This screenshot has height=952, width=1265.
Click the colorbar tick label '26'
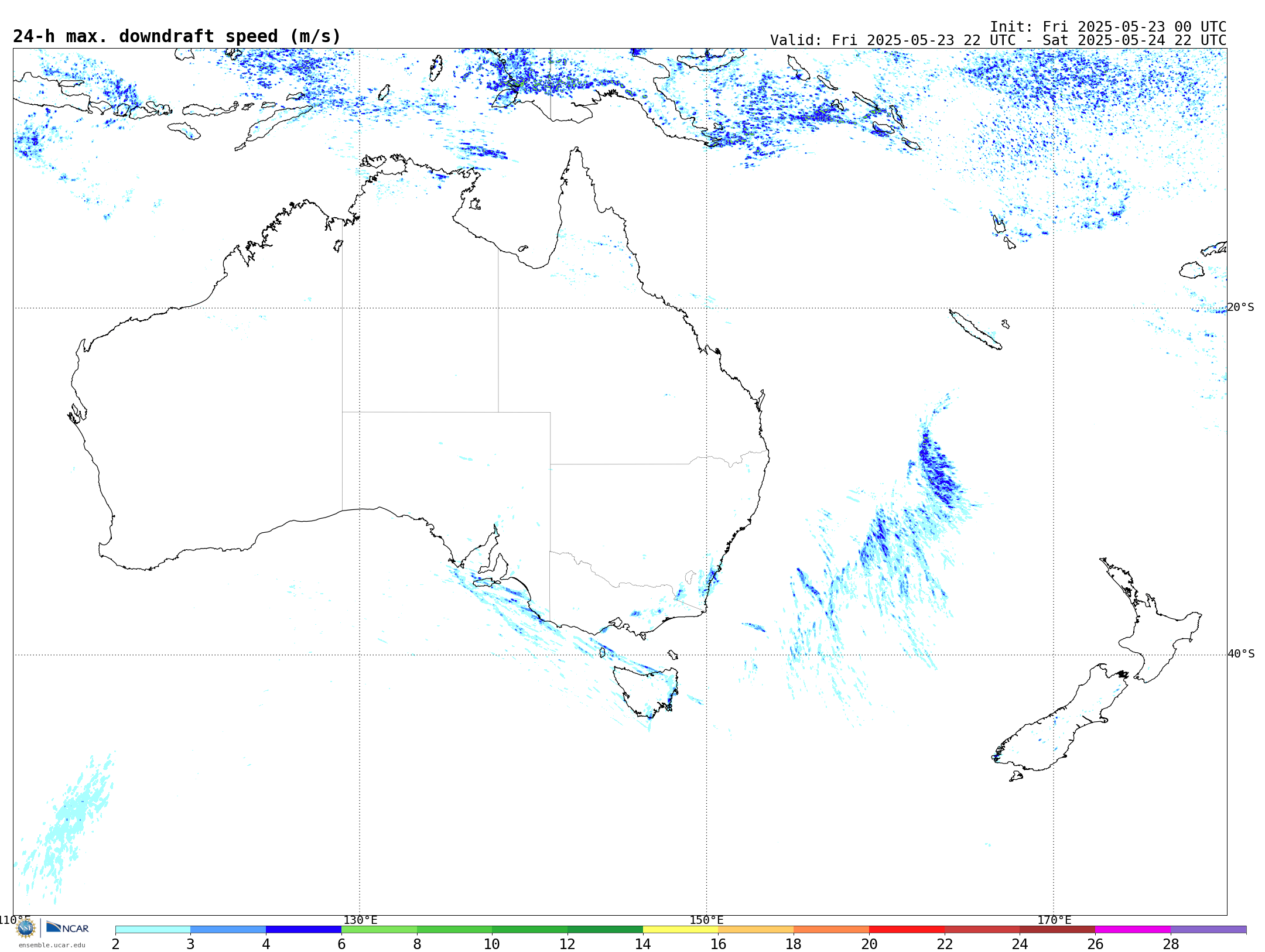click(x=1095, y=944)
